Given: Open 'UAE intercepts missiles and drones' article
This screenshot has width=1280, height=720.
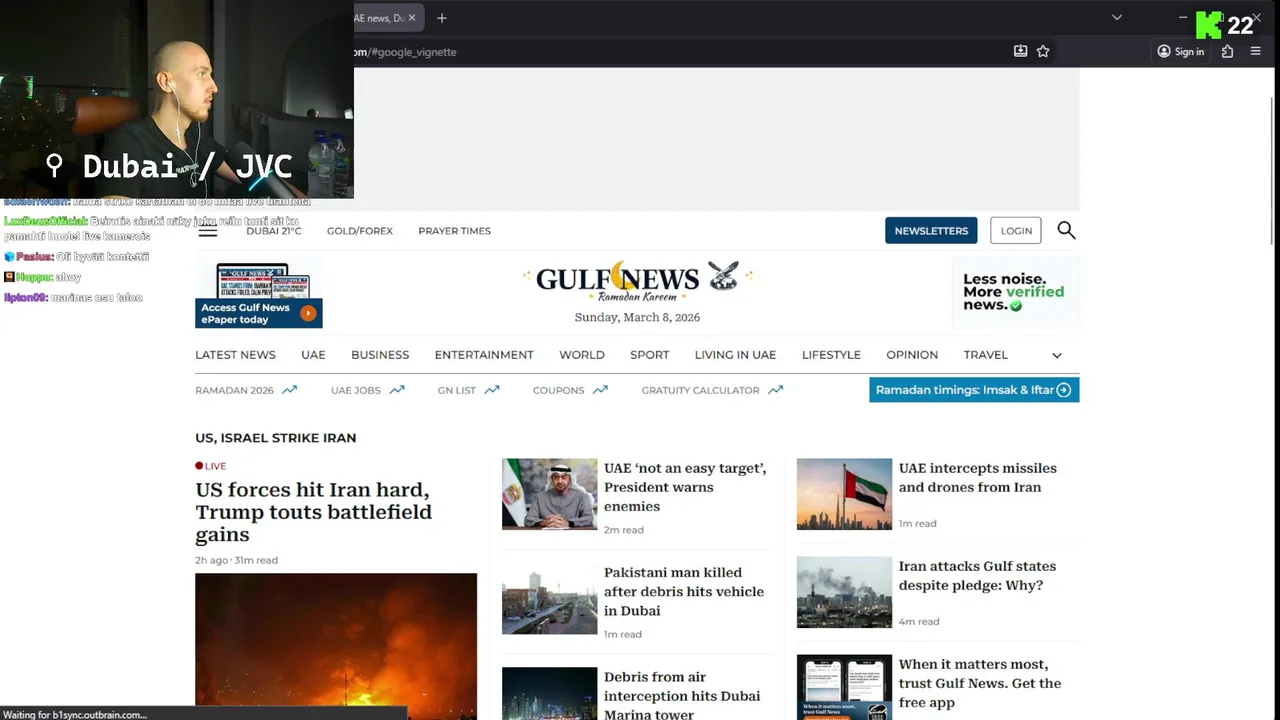Looking at the screenshot, I should click(x=977, y=477).
